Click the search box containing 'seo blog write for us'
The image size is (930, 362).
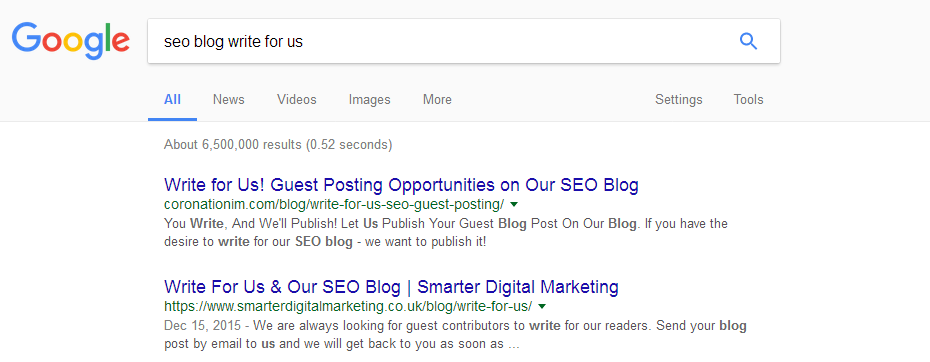[x=464, y=41]
